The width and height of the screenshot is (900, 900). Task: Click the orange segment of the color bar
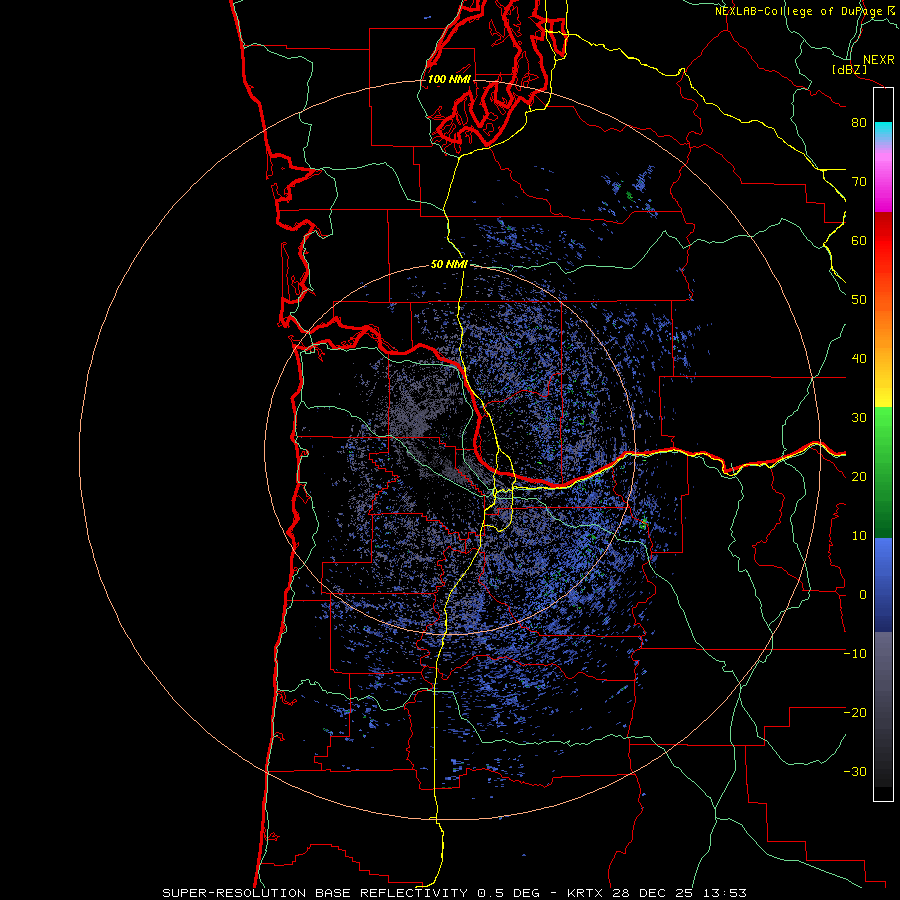point(883,327)
